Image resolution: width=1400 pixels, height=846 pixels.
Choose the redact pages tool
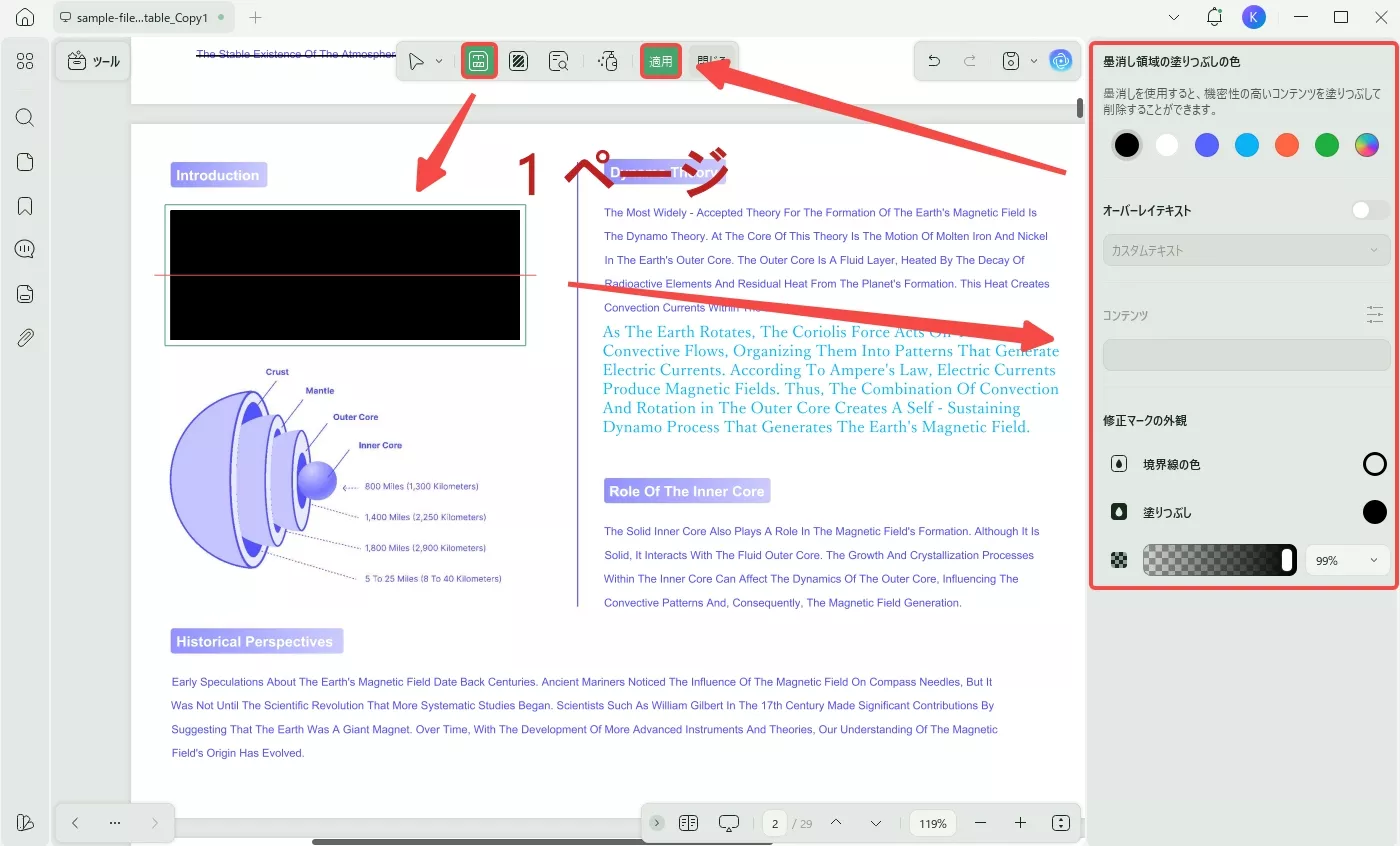coord(518,62)
